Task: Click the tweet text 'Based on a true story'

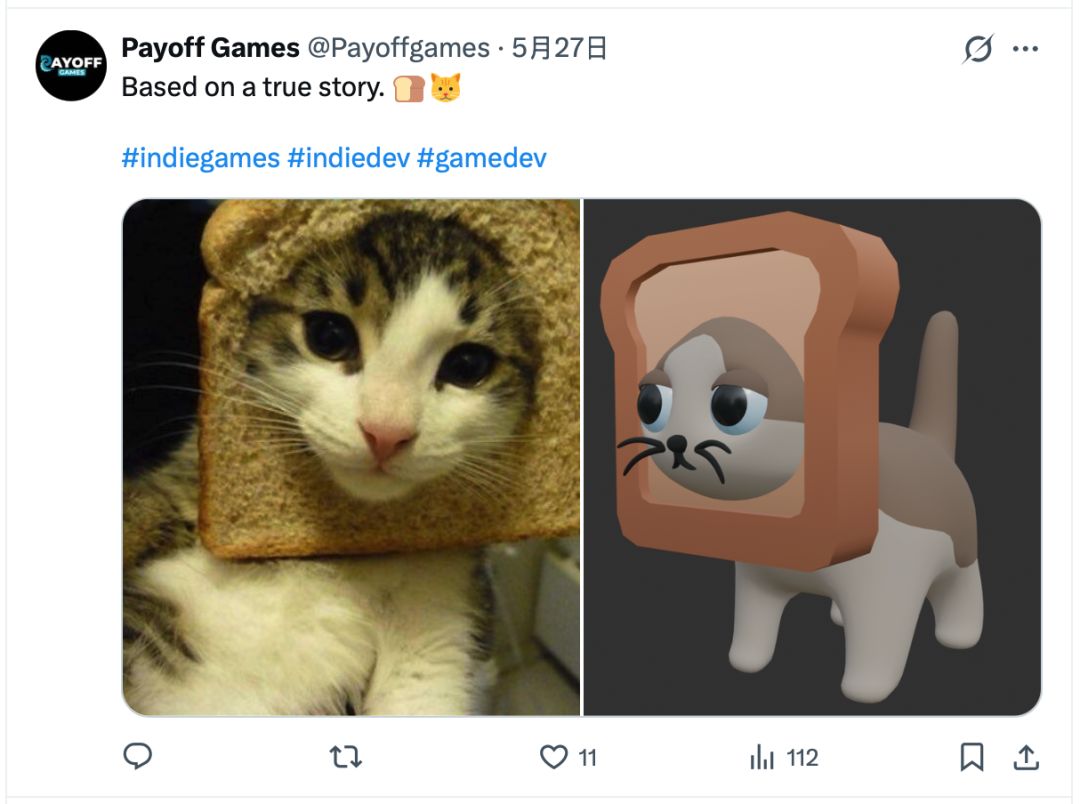Action: pyautogui.click(x=253, y=87)
